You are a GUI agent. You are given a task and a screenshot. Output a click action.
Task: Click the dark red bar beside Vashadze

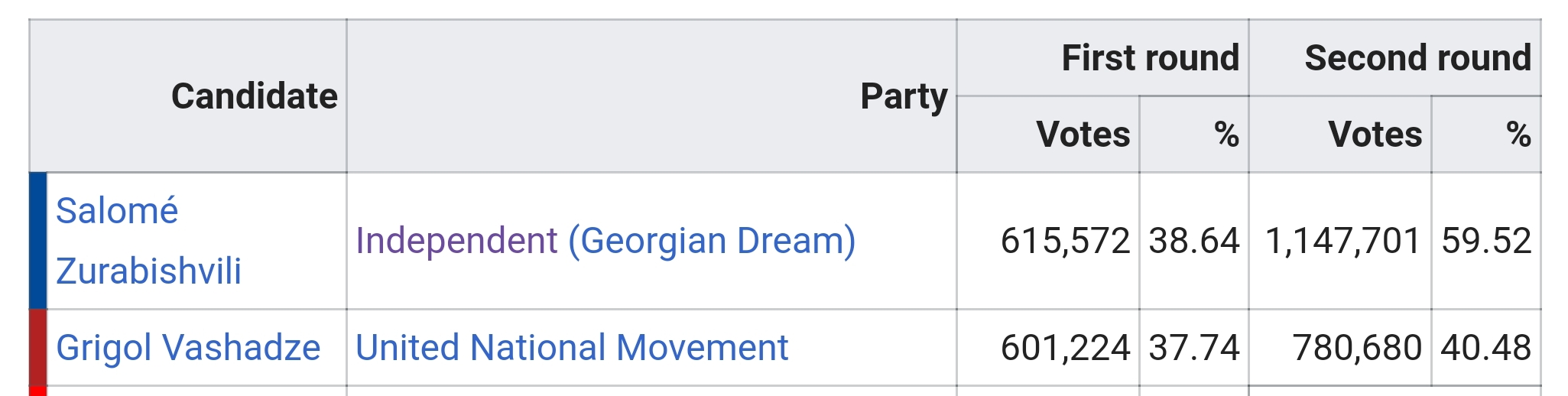[38, 348]
